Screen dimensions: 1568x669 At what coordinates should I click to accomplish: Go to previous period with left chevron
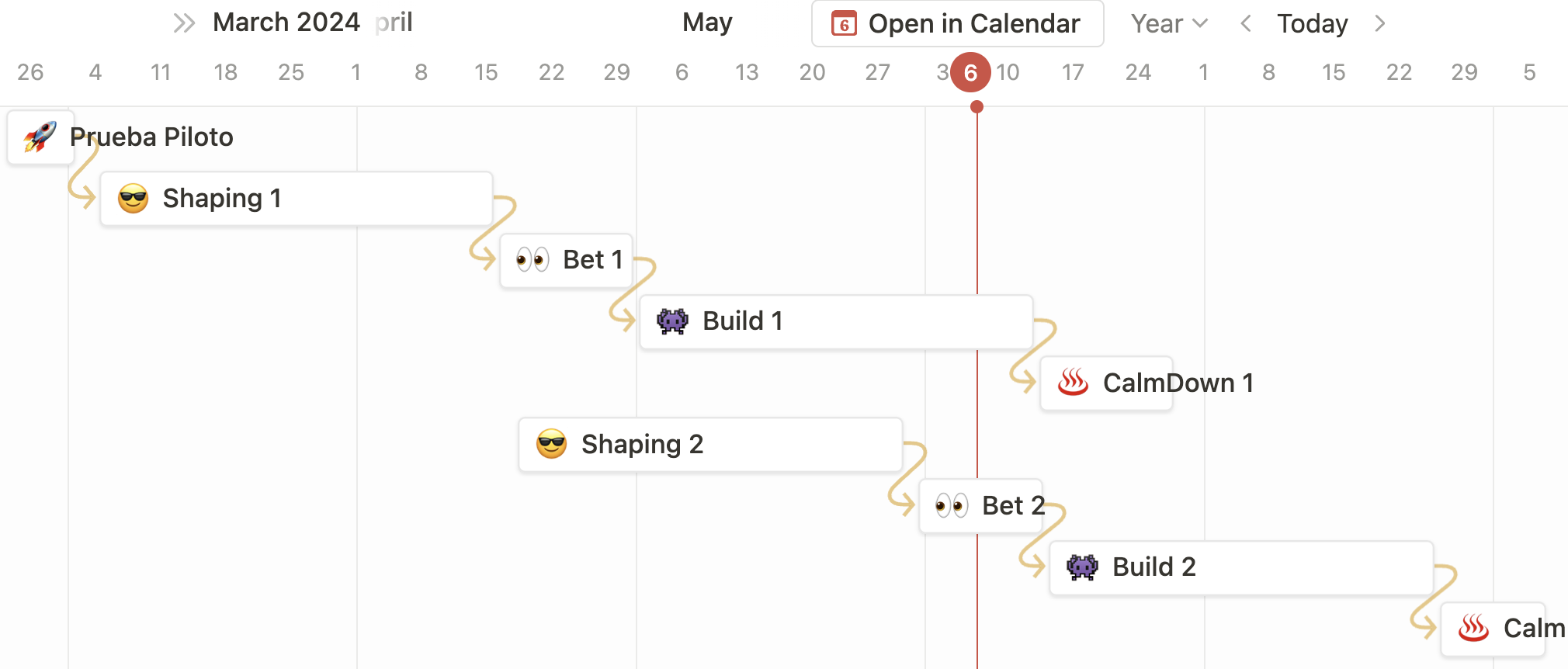coord(1246,24)
